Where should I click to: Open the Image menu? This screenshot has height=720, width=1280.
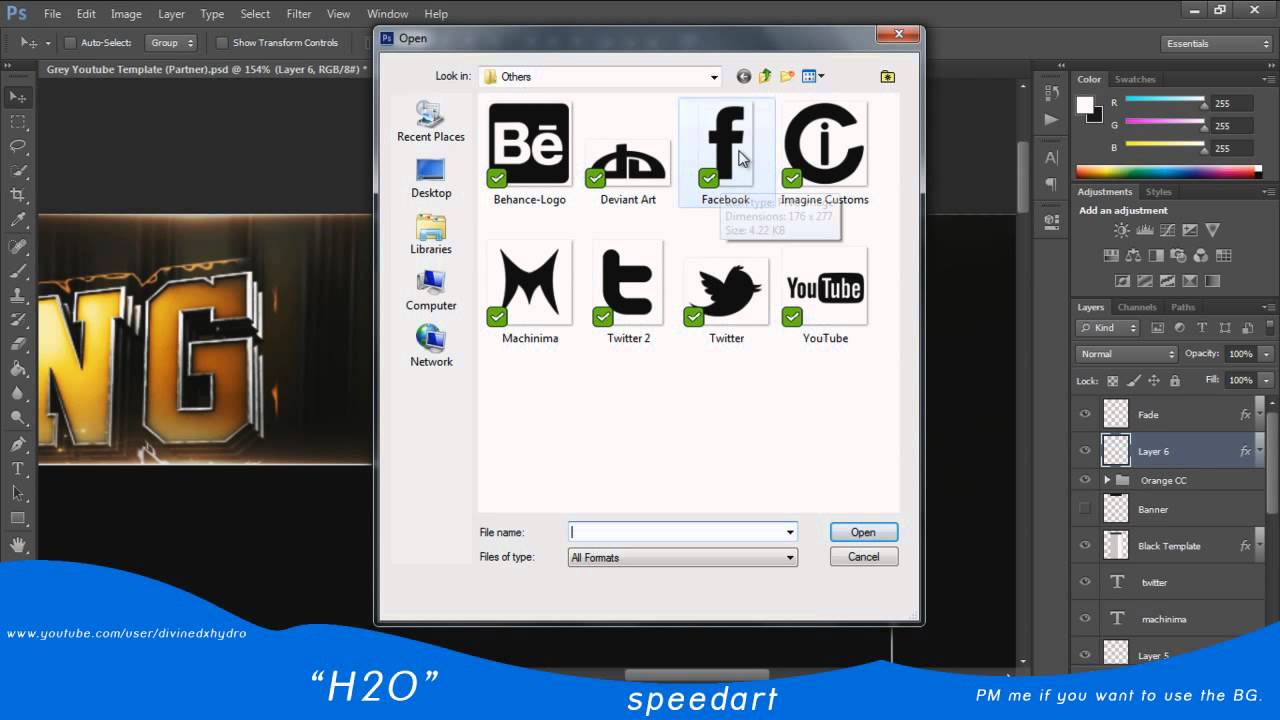[126, 14]
